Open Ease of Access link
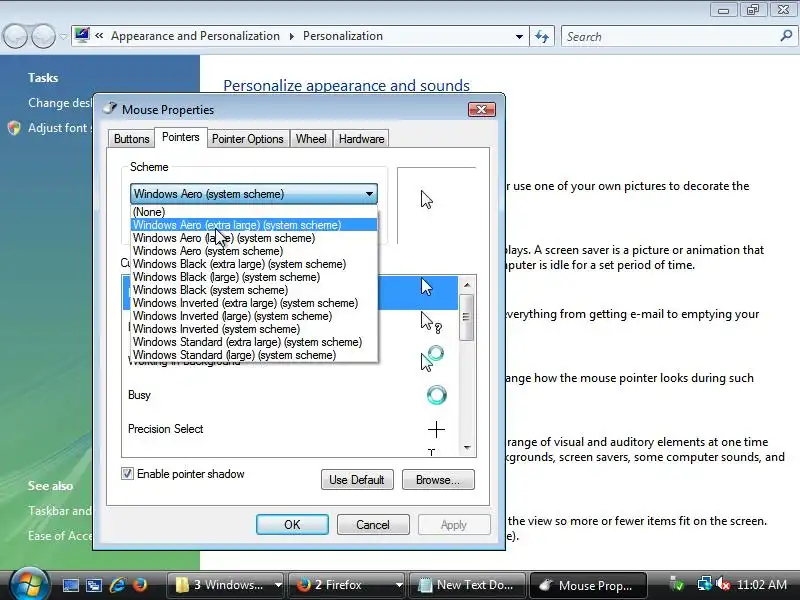 [60, 536]
